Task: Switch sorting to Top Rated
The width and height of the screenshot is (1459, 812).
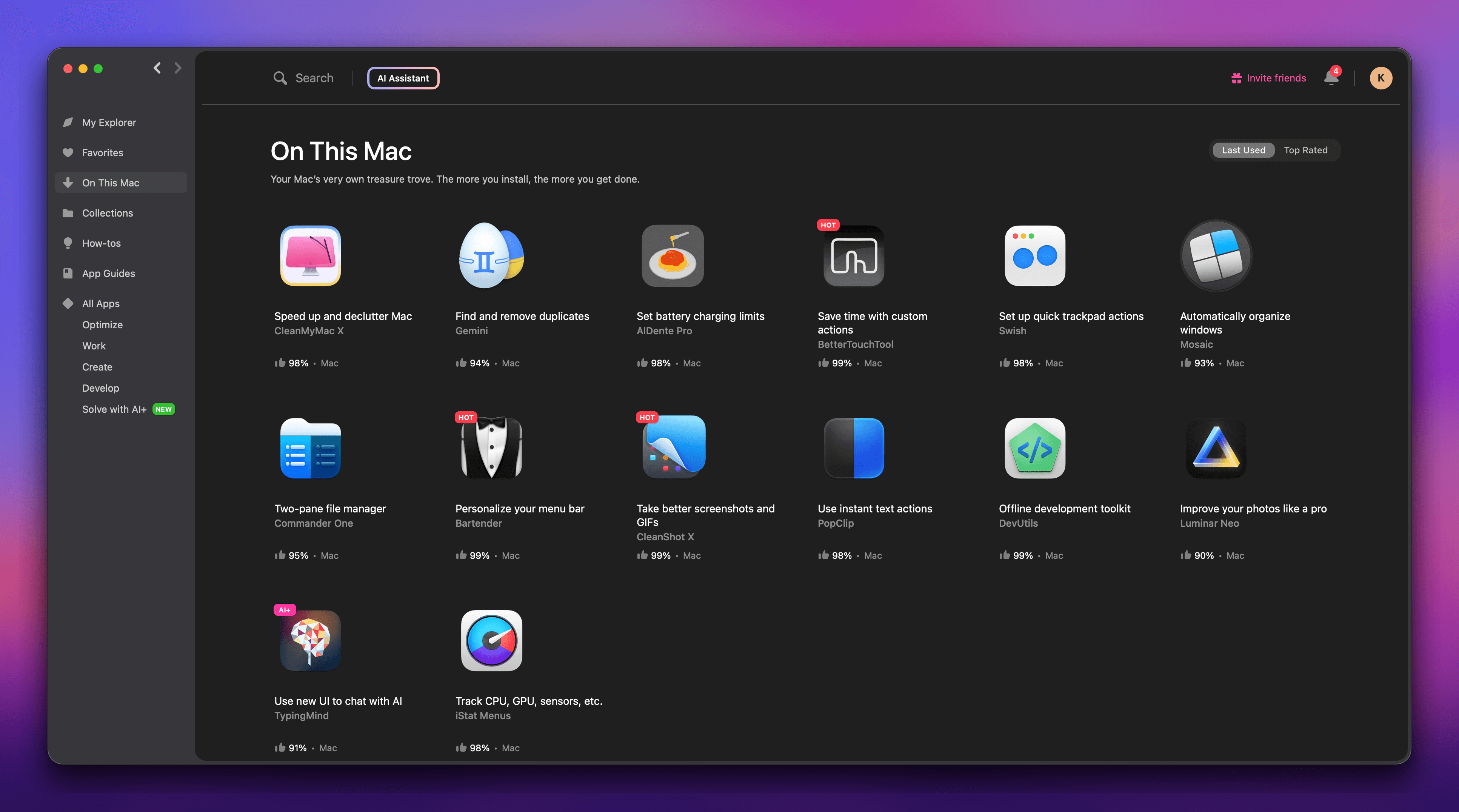Action: pyautogui.click(x=1305, y=150)
